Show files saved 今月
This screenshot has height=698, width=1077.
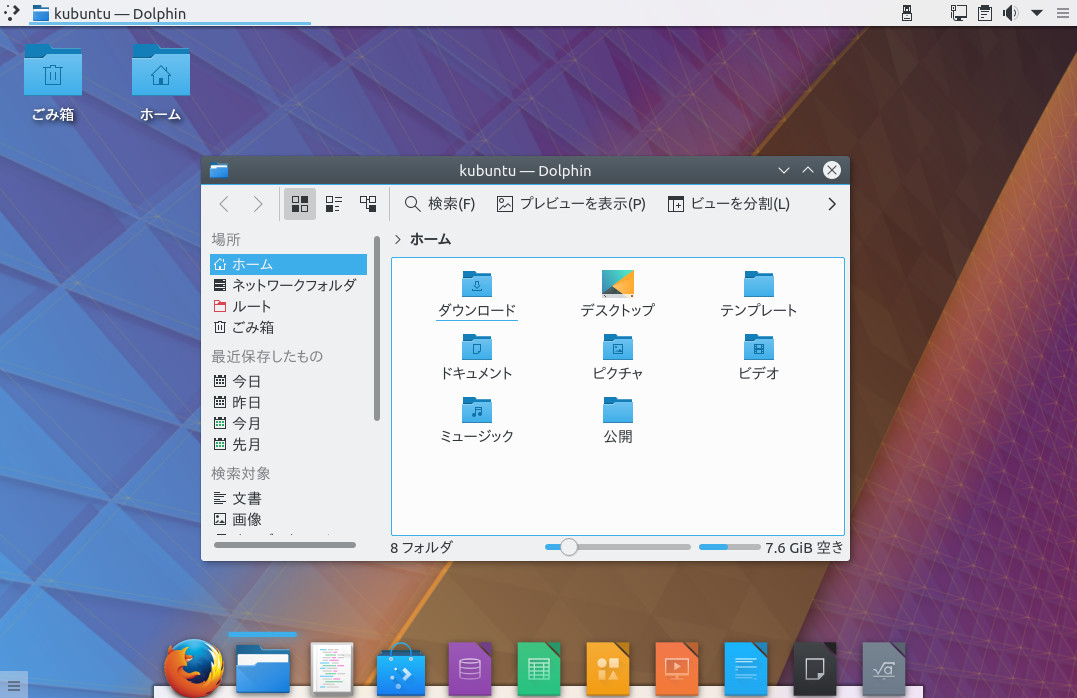pos(288,424)
